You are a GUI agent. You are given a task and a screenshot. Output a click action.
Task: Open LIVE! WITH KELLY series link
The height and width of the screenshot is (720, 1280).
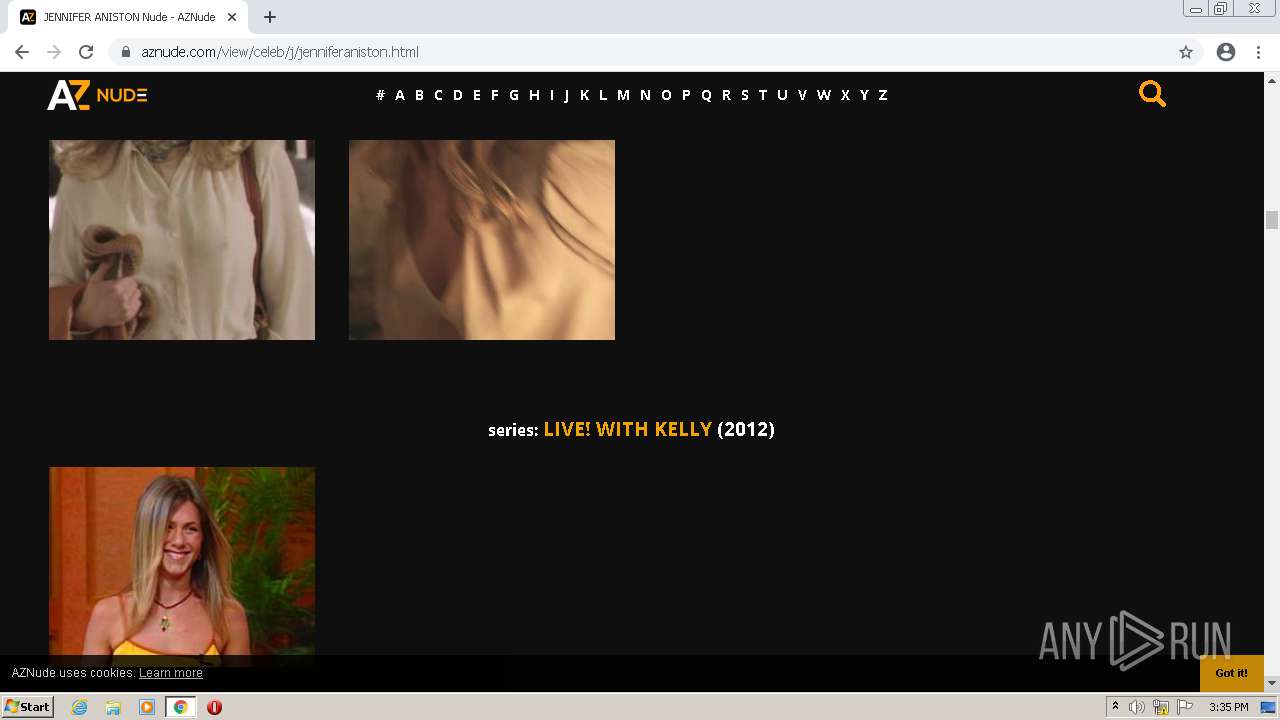click(x=628, y=429)
